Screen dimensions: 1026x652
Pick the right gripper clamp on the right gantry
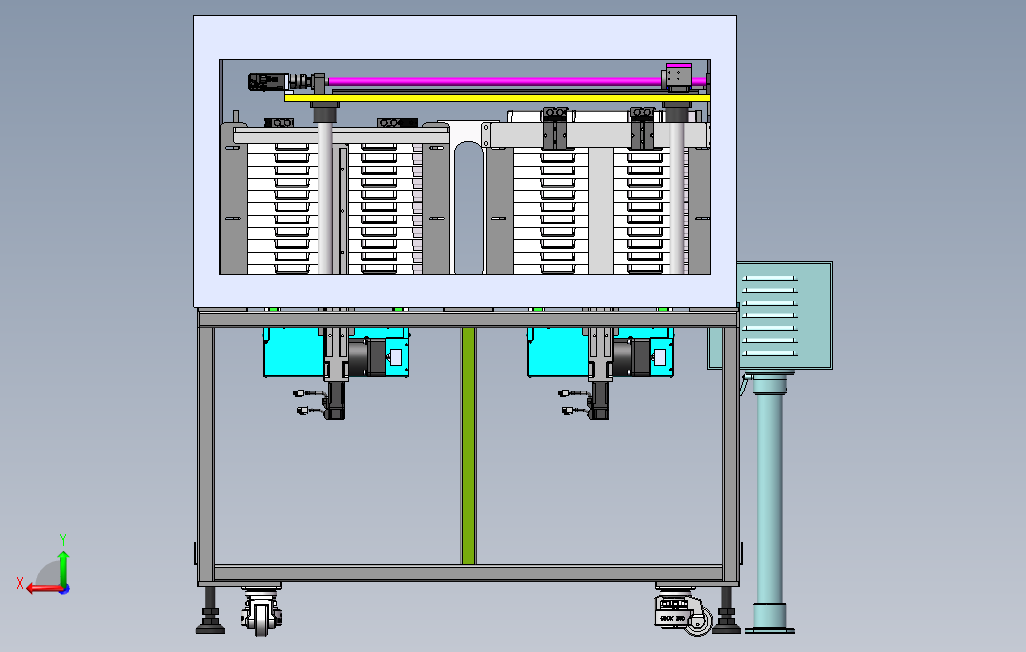point(643,128)
